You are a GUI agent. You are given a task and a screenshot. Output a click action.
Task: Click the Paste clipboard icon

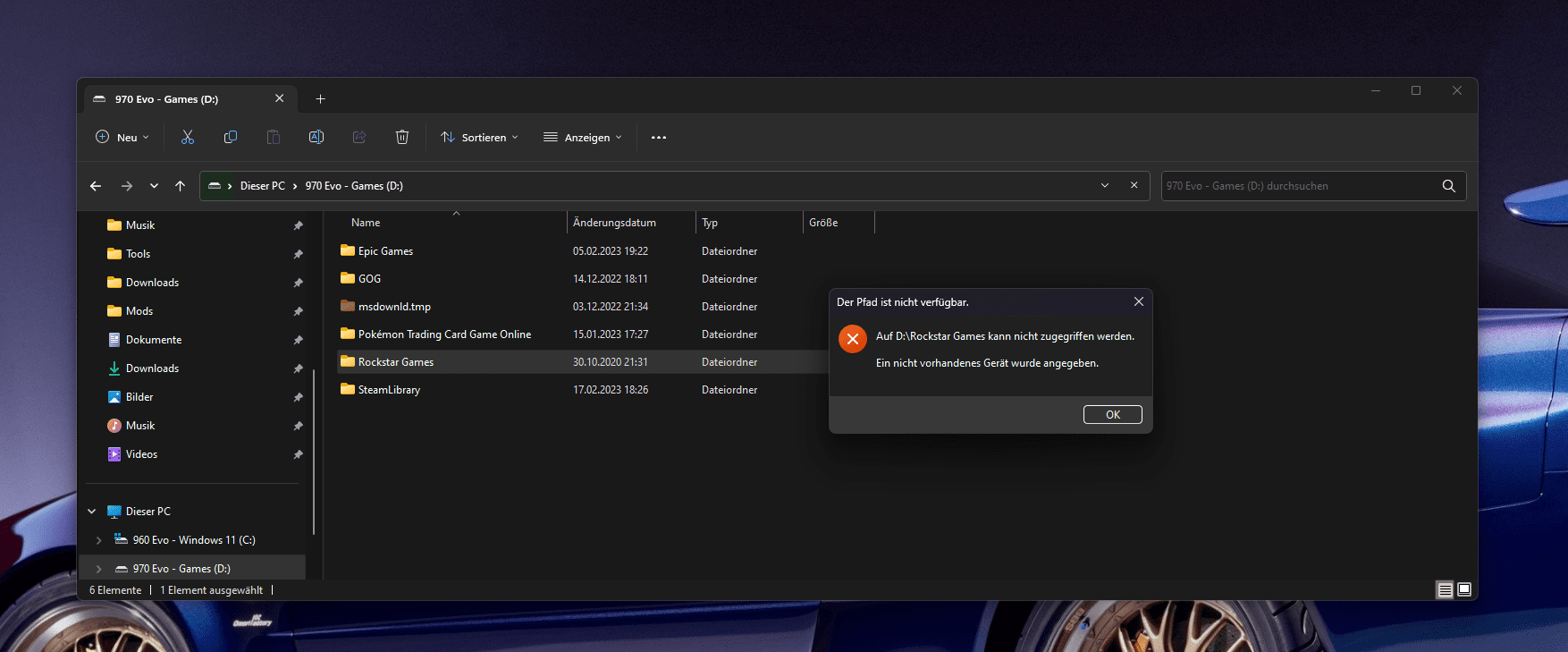click(x=274, y=137)
